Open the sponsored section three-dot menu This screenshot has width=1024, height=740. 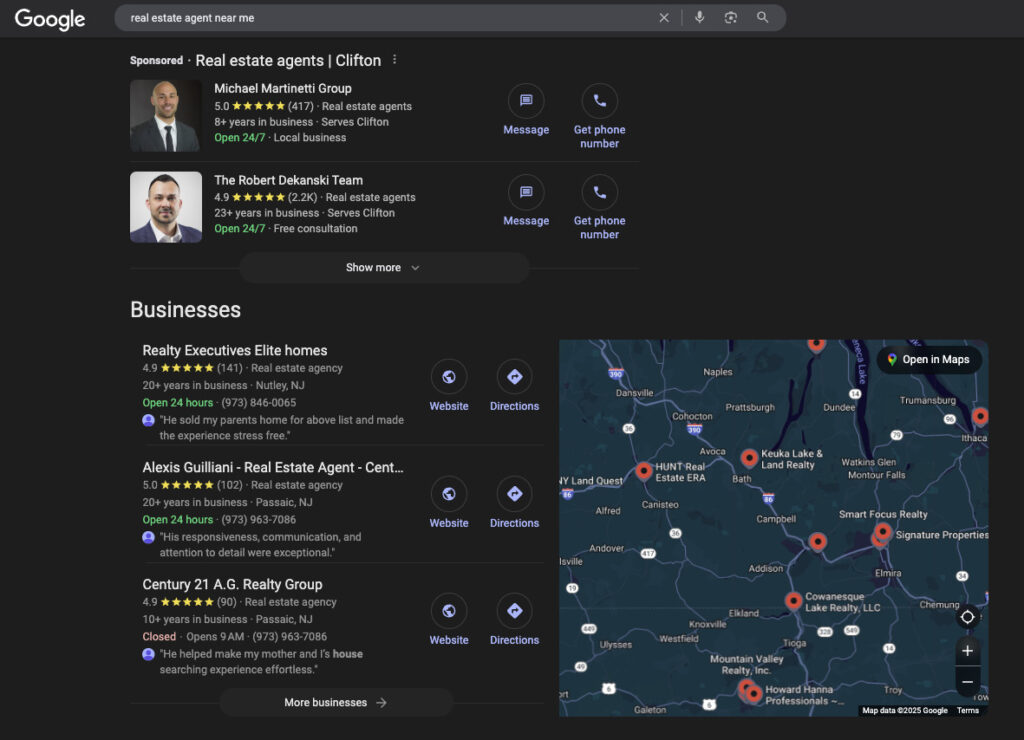pos(394,59)
